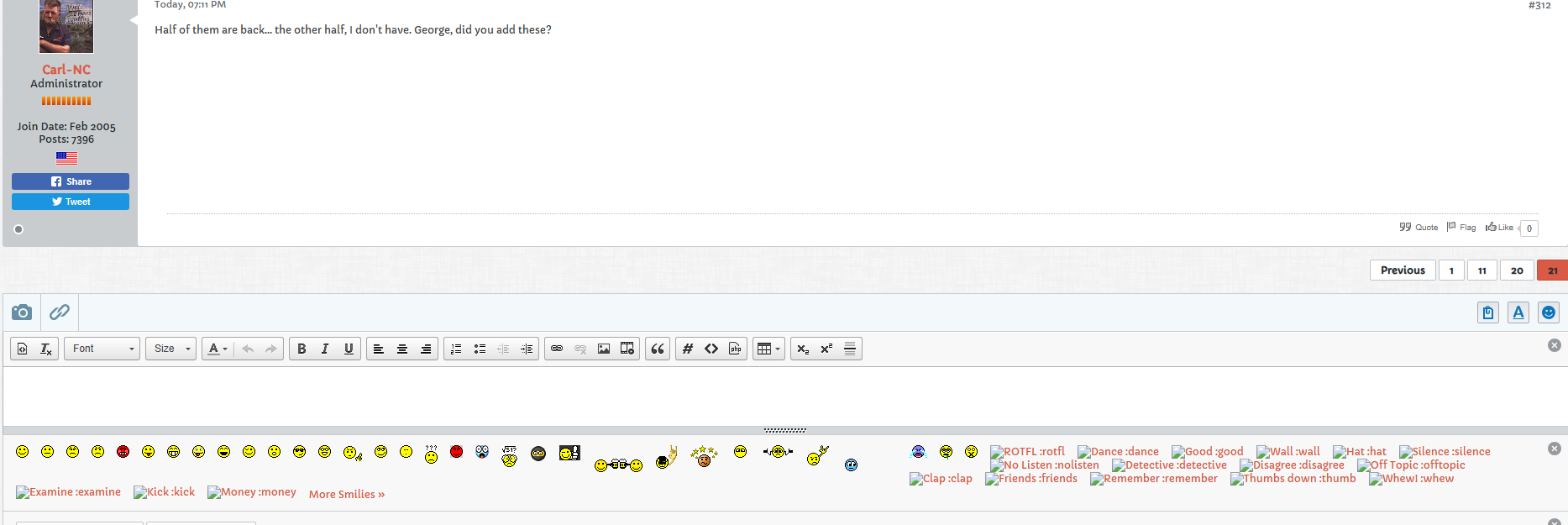Toggle Underline formatting
The width and height of the screenshot is (1568, 525).
349,349
